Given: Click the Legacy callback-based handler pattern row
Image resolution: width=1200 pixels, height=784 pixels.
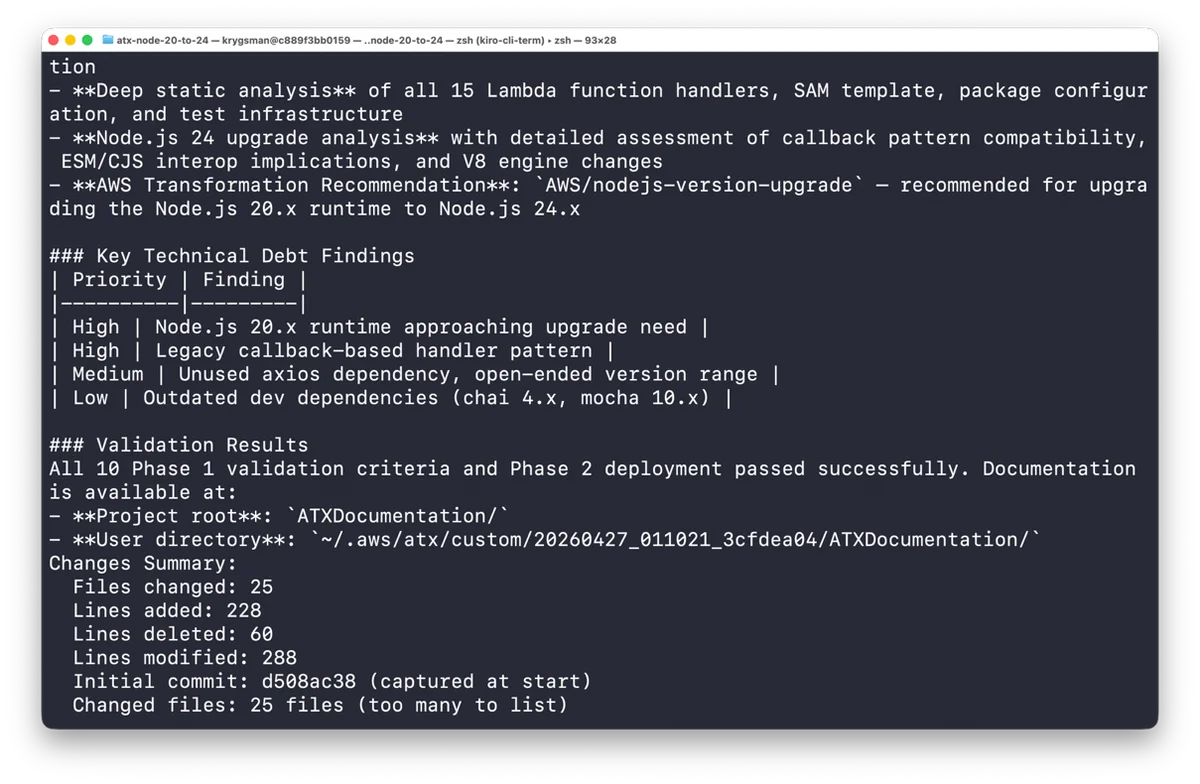Looking at the screenshot, I should point(331,351).
